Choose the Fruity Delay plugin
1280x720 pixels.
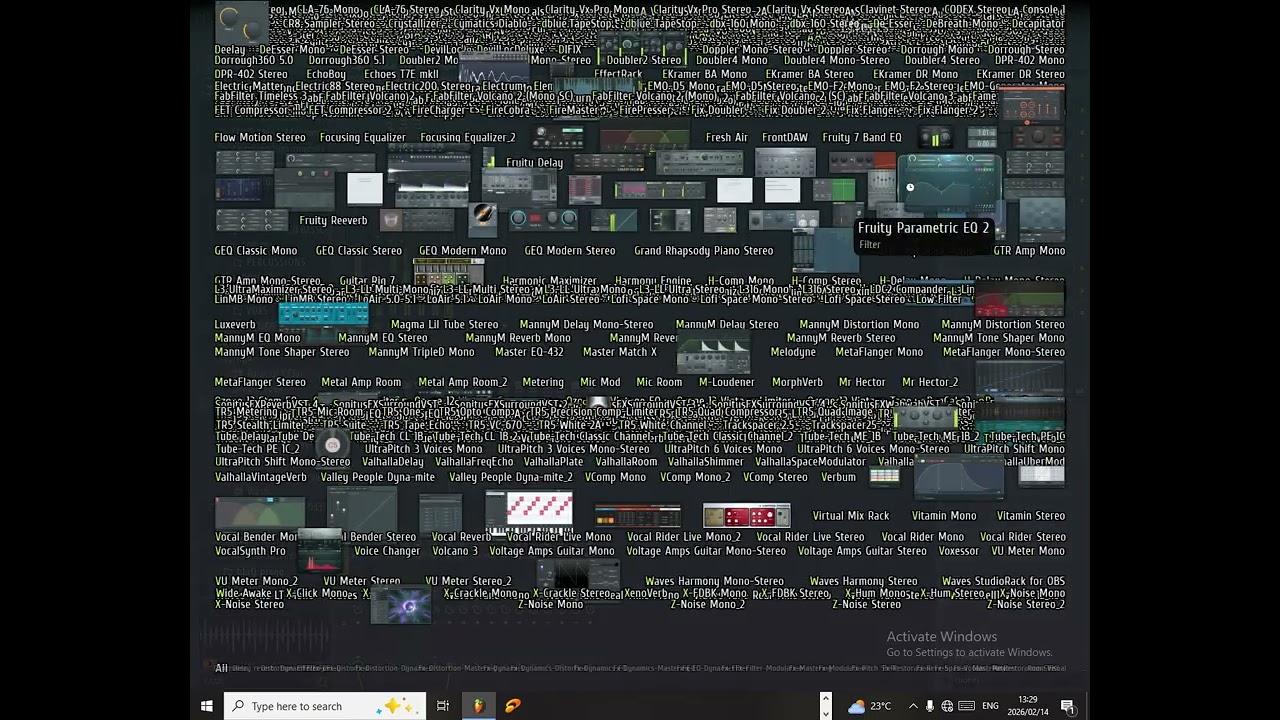(x=534, y=162)
